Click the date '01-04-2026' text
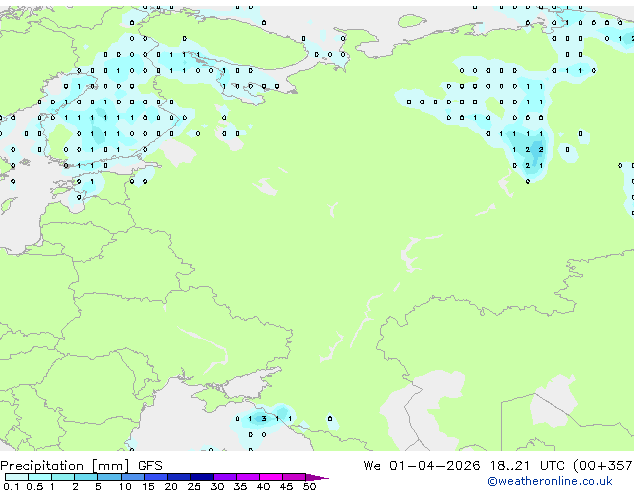634x490 pixels. (435, 466)
